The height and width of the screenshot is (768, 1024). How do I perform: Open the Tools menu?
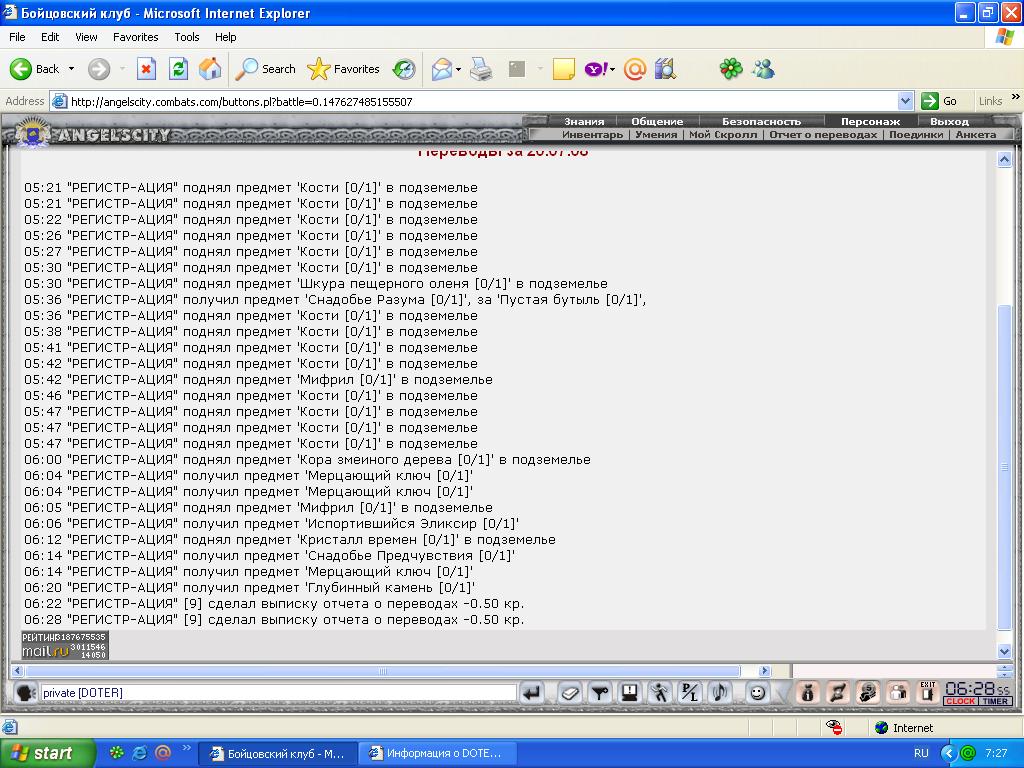[187, 37]
